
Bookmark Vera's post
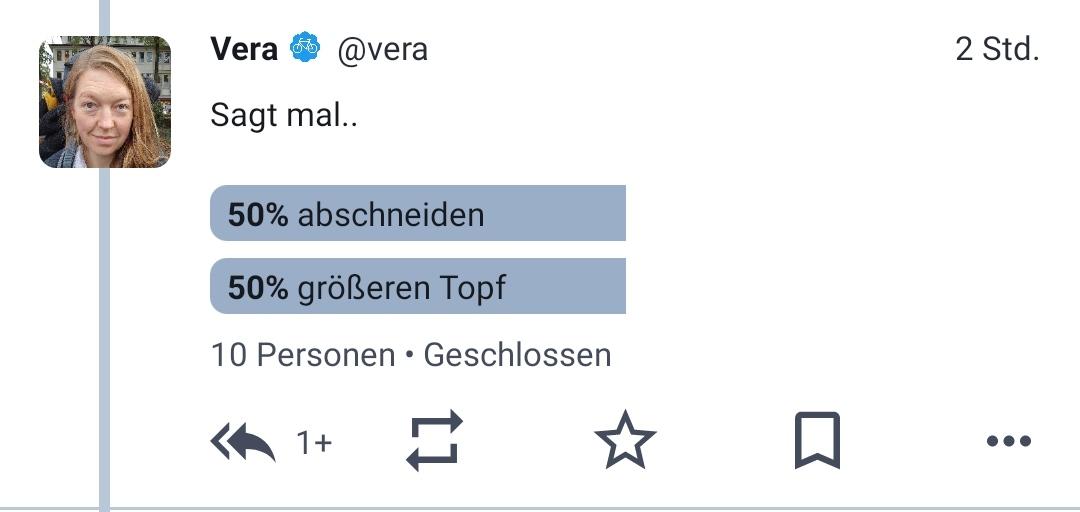(x=817, y=440)
